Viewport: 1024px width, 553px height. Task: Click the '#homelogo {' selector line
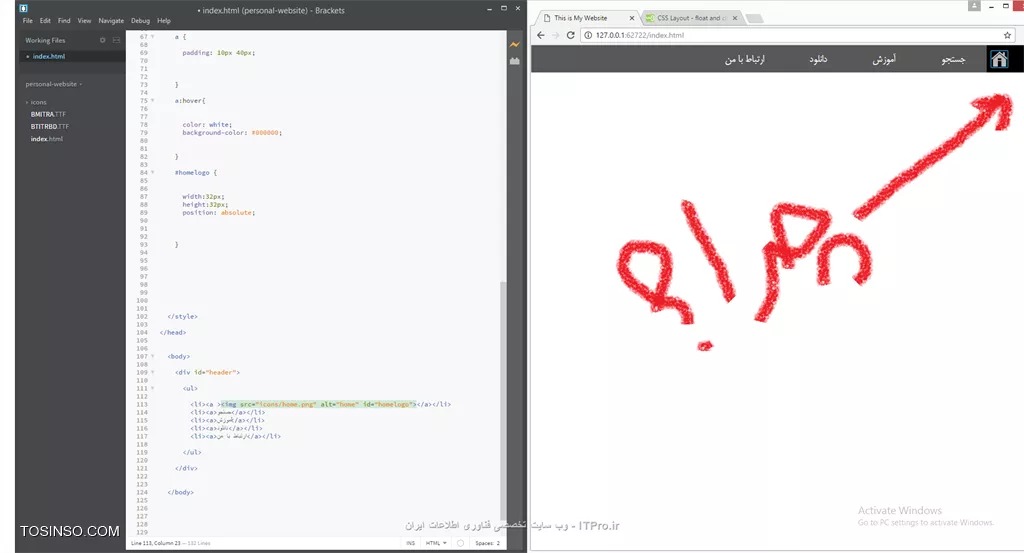[x=196, y=172]
